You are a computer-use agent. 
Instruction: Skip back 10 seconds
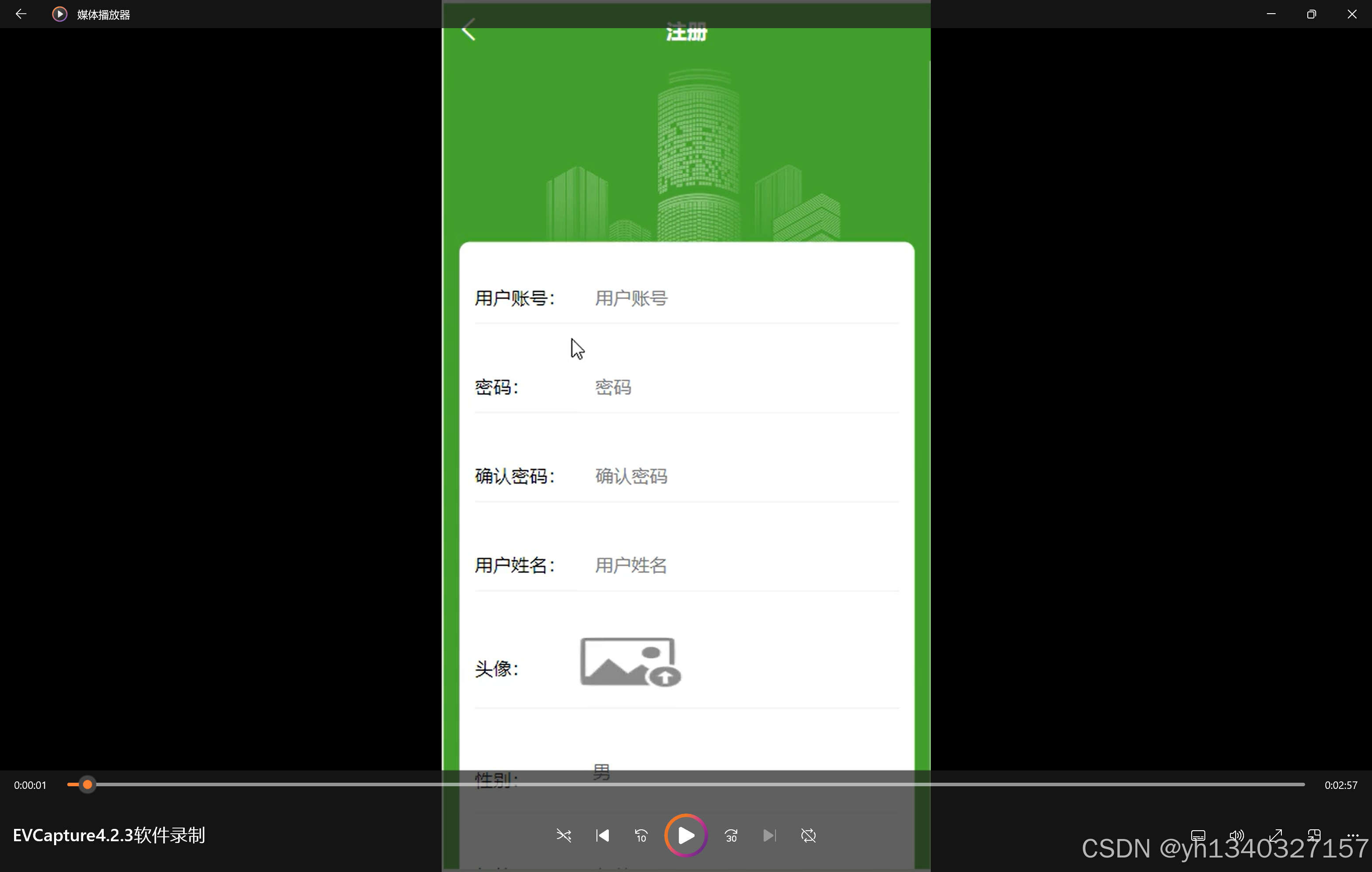click(641, 836)
